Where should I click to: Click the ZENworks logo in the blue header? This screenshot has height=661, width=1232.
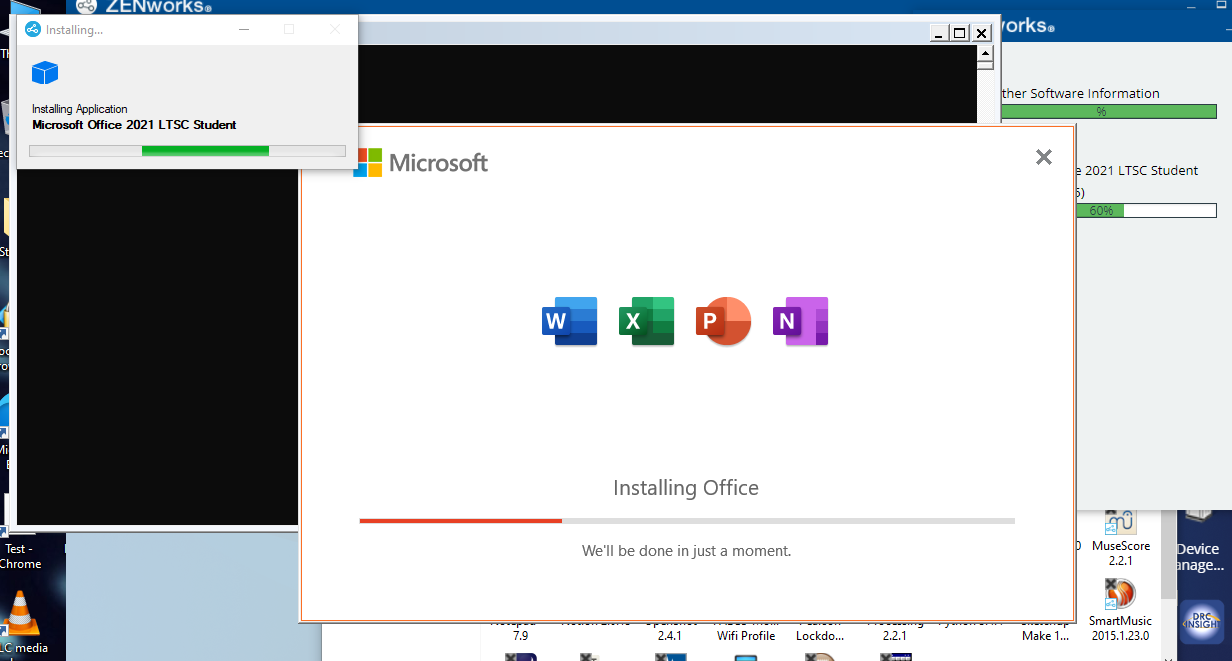[143, 7]
